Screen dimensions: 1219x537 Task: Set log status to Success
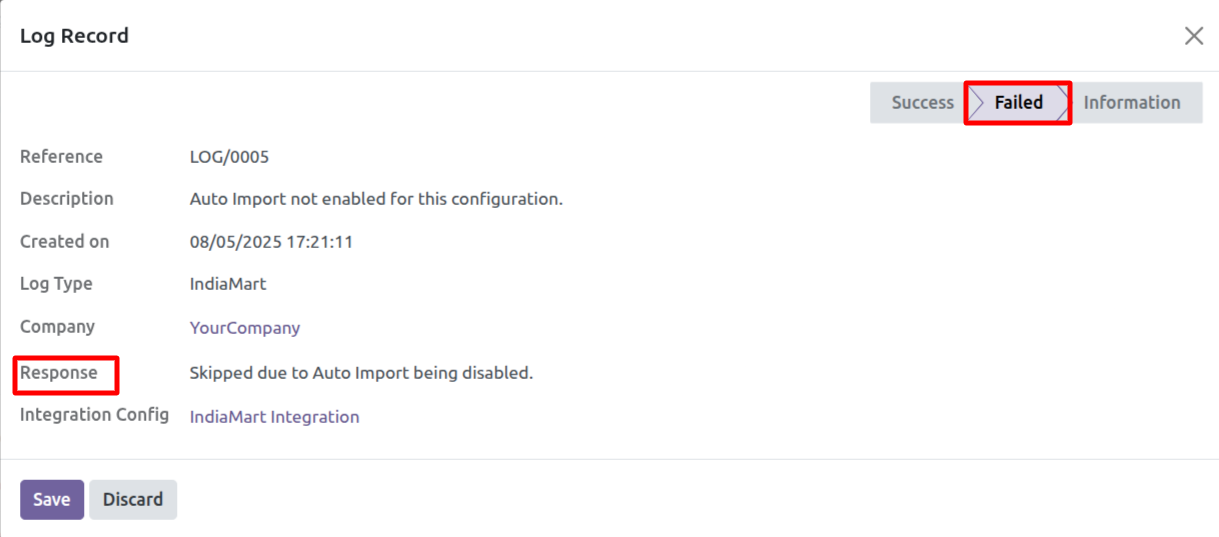(921, 103)
